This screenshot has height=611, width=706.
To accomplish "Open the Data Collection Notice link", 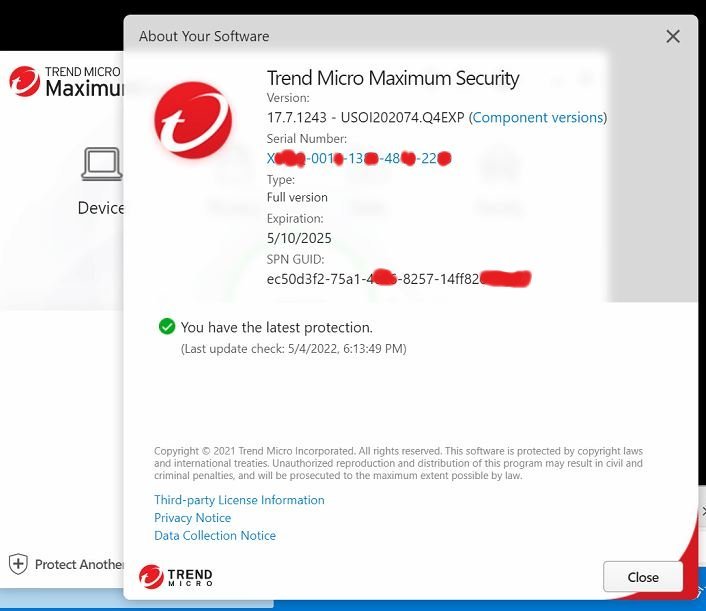I will pos(215,535).
